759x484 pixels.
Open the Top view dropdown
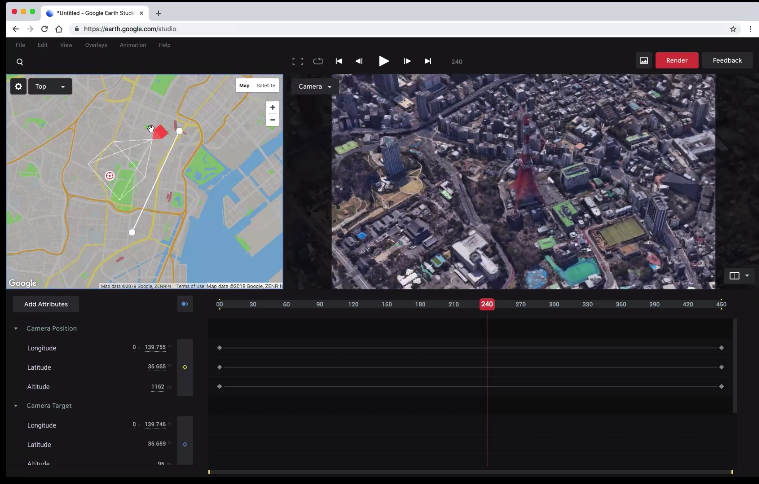pos(50,87)
